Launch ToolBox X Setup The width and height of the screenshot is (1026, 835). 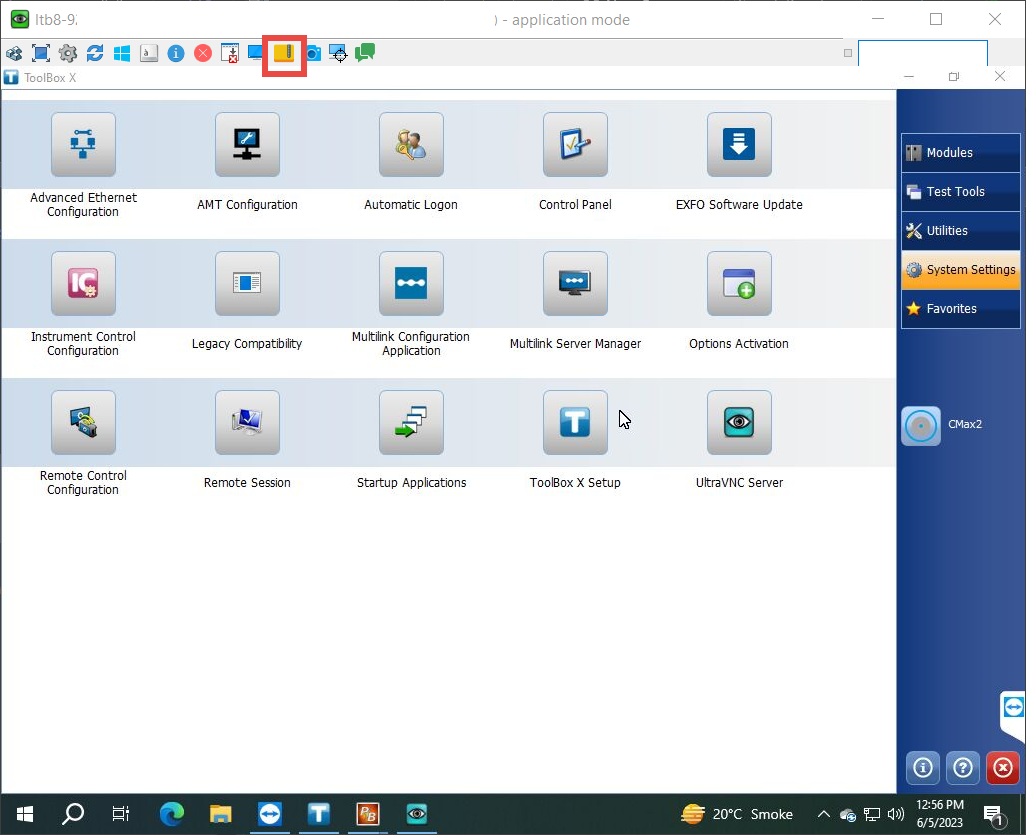pos(575,423)
